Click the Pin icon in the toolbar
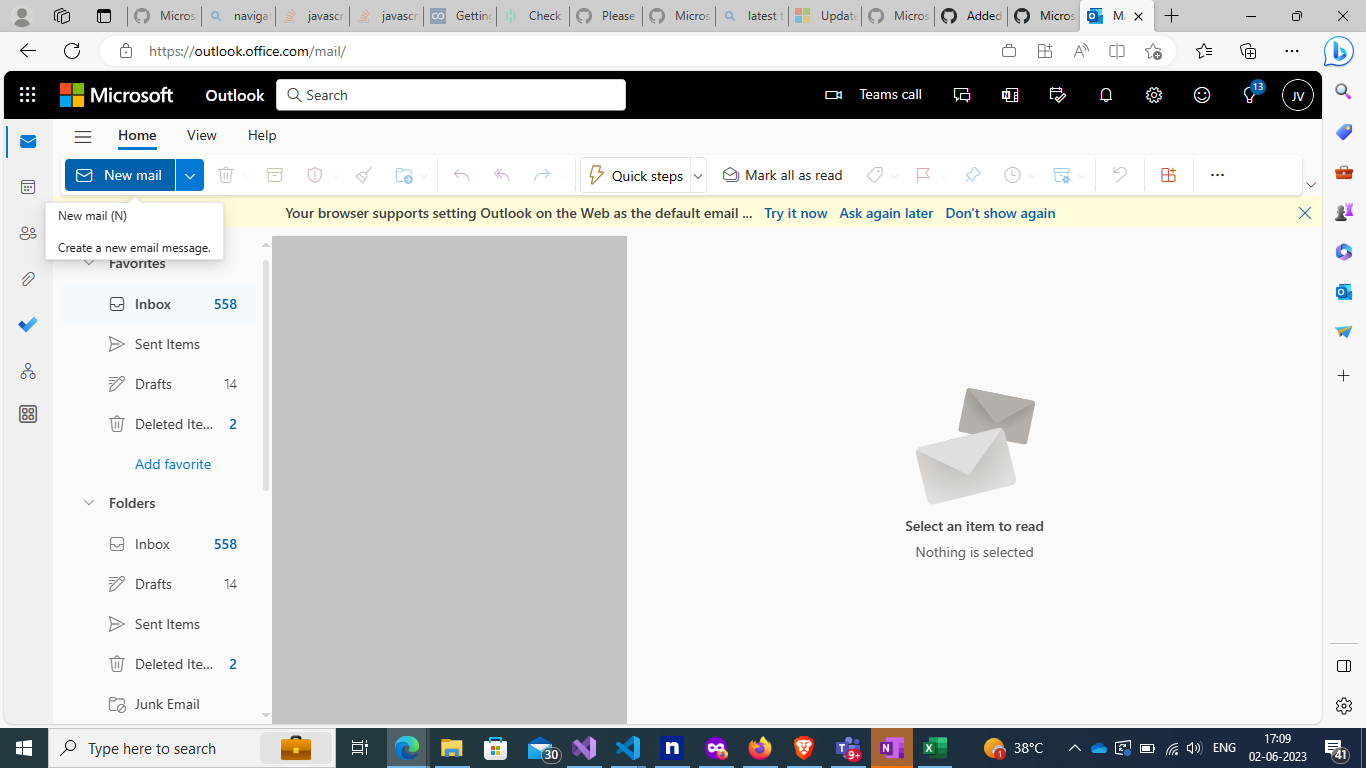Image resolution: width=1366 pixels, height=768 pixels. tap(972, 175)
